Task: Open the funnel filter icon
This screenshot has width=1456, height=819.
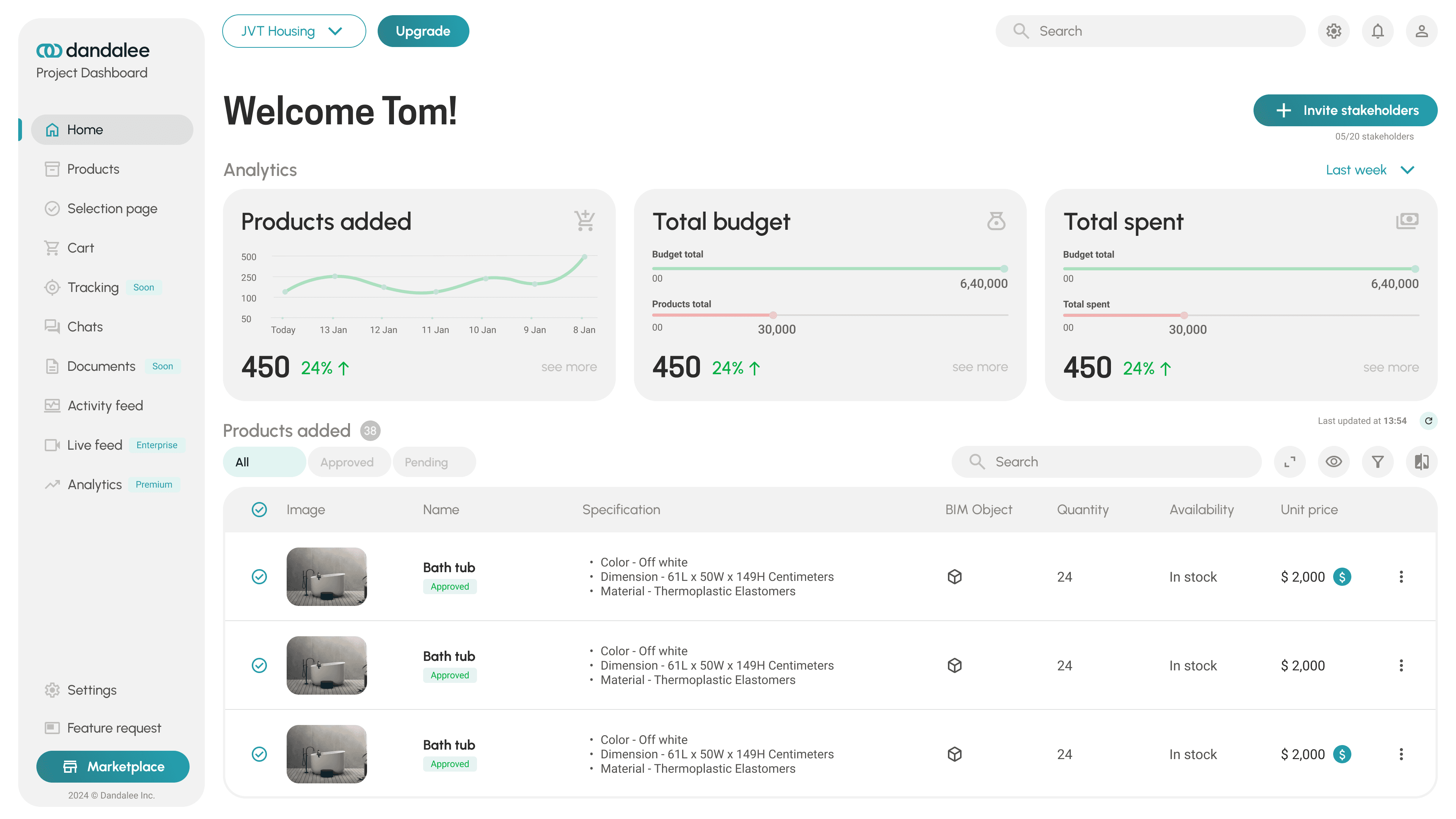Action: [1378, 462]
